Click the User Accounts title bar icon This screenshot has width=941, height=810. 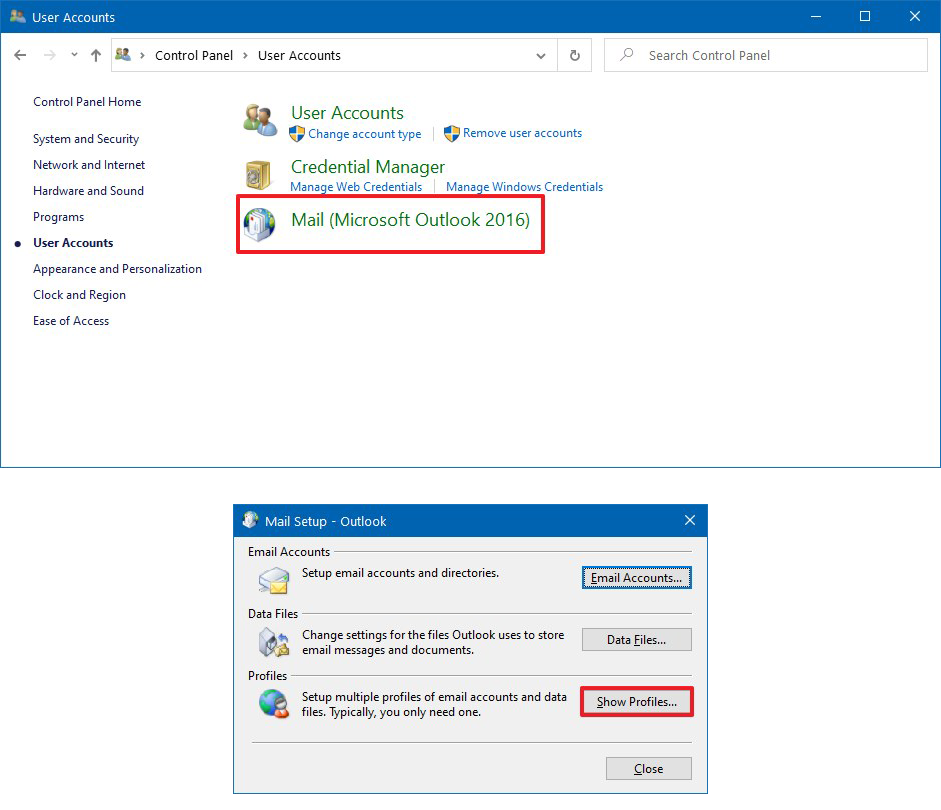[17, 16]
